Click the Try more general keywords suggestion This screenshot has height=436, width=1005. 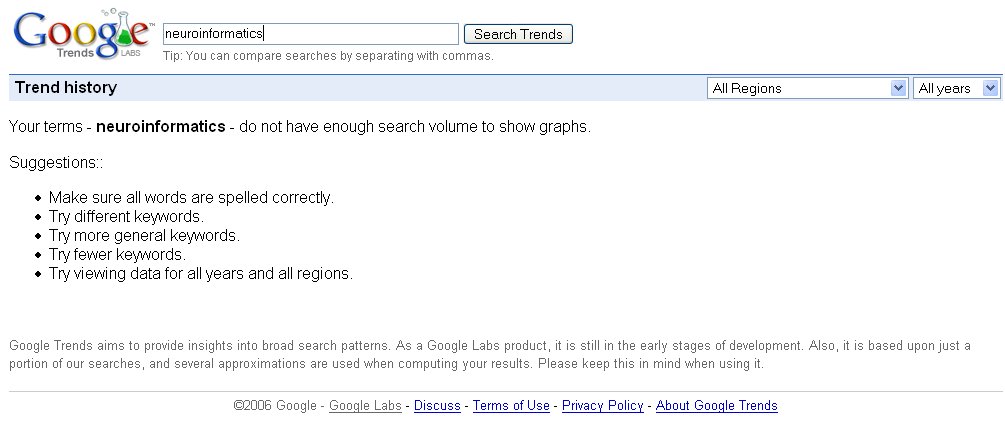[x=144, y=236]
